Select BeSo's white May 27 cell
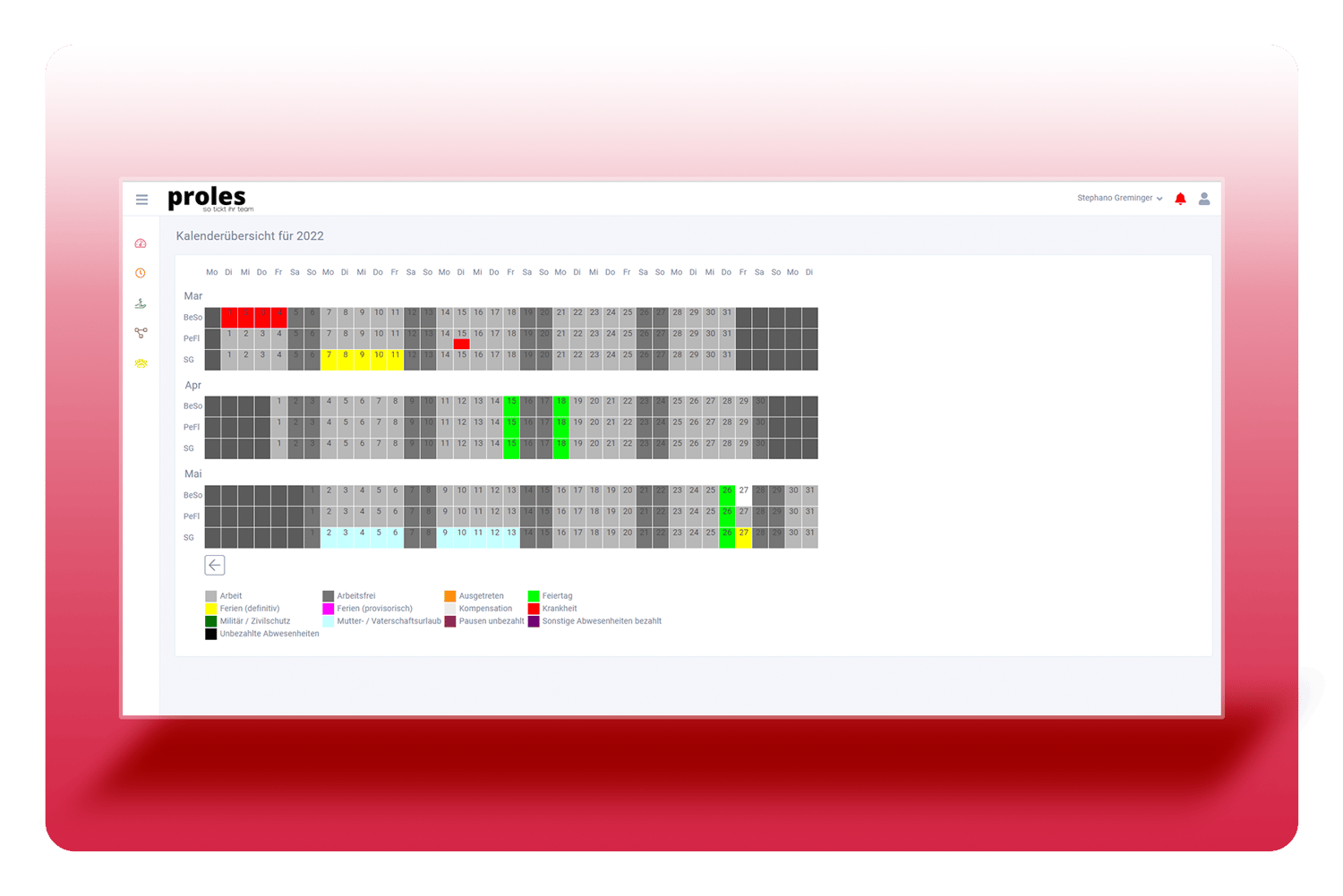Viewport: 1343px width, 896px height. (x=744, y=495)
